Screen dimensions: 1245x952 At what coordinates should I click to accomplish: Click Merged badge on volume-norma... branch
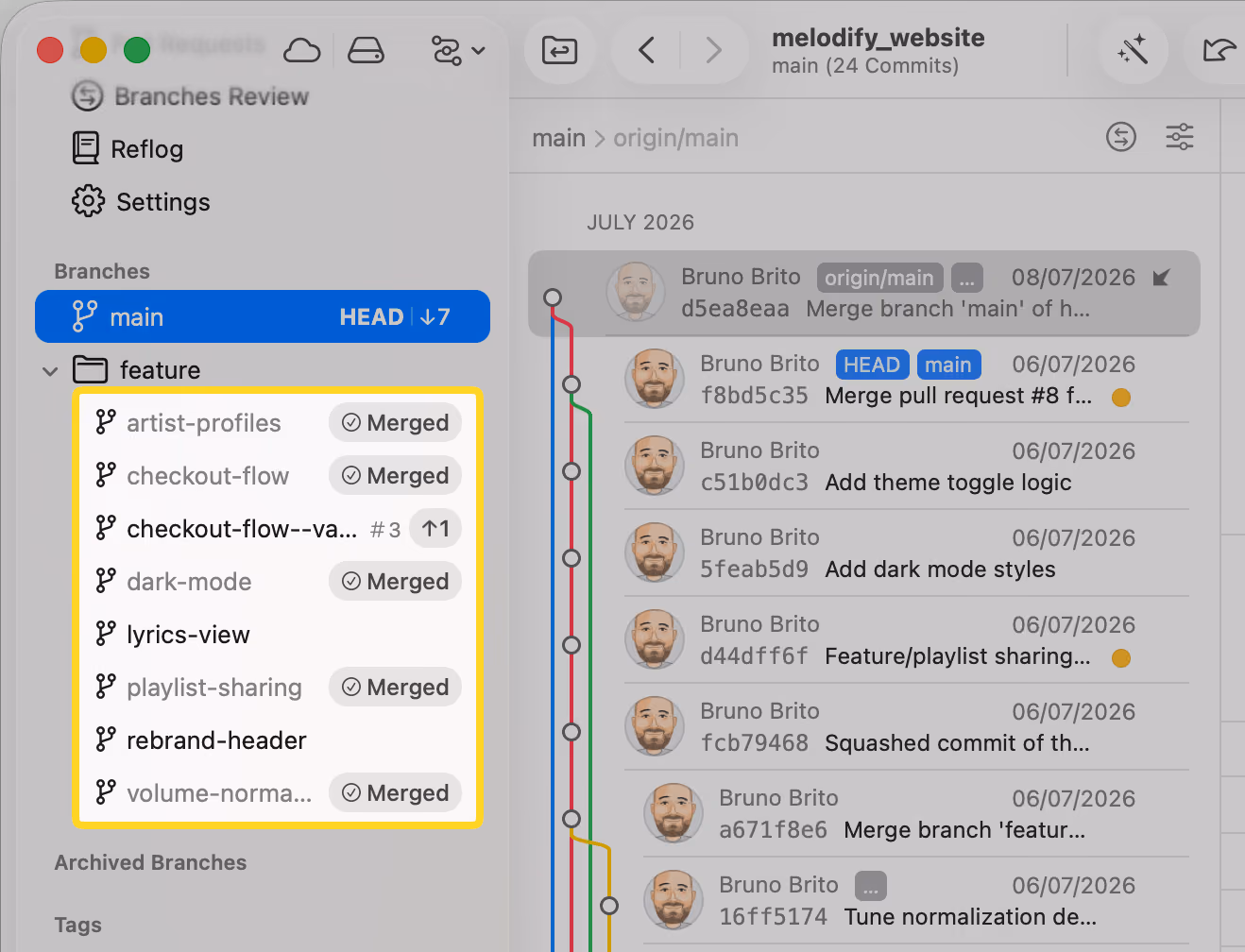coord(395,793)
